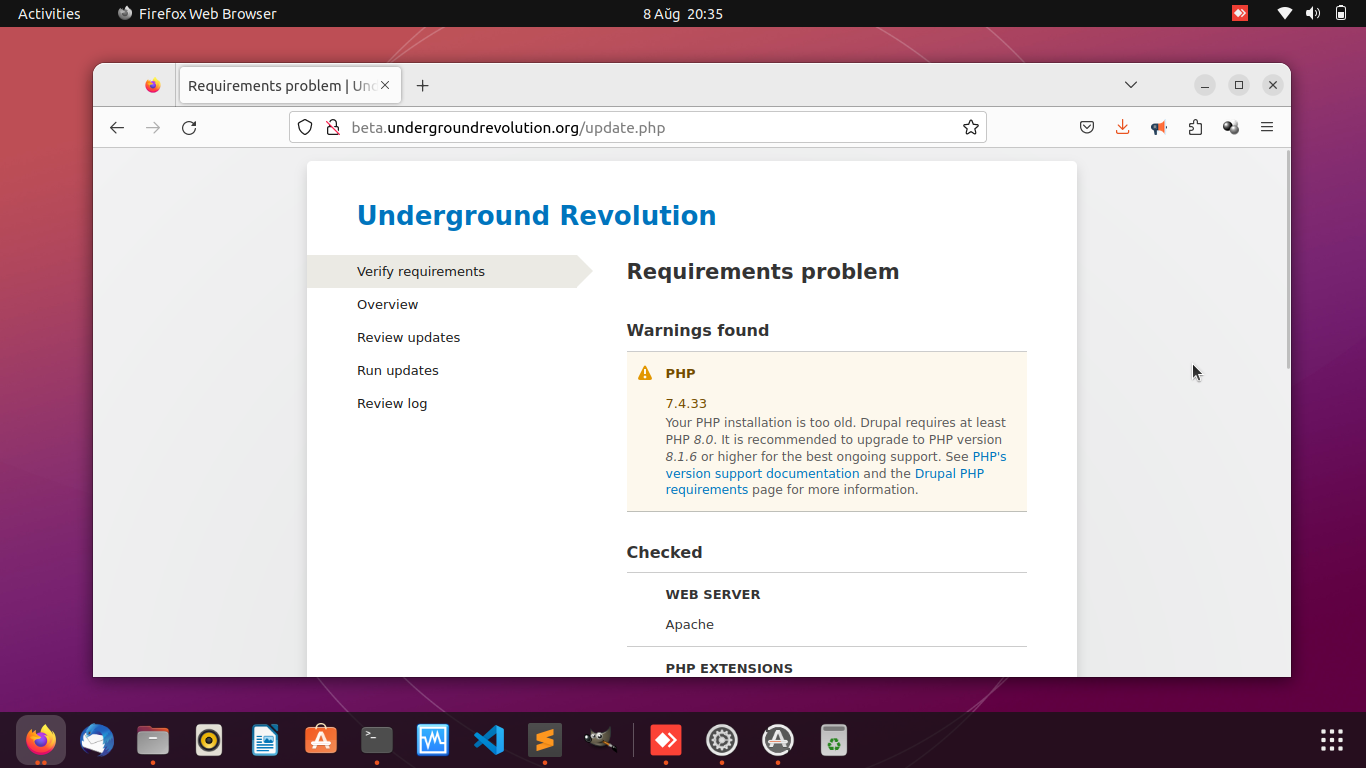
Task: Bookmark this page with the star icon
Action: (970, 127)
